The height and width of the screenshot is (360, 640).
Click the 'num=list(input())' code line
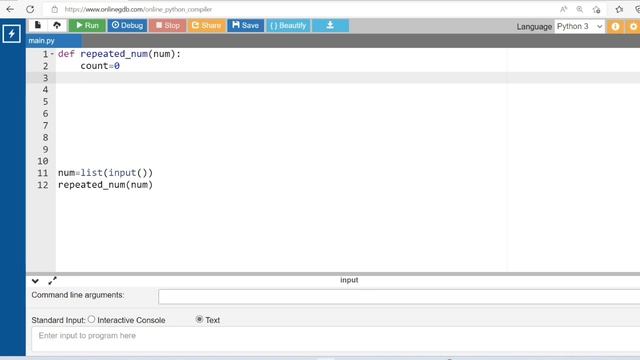[x=105, y=173]
